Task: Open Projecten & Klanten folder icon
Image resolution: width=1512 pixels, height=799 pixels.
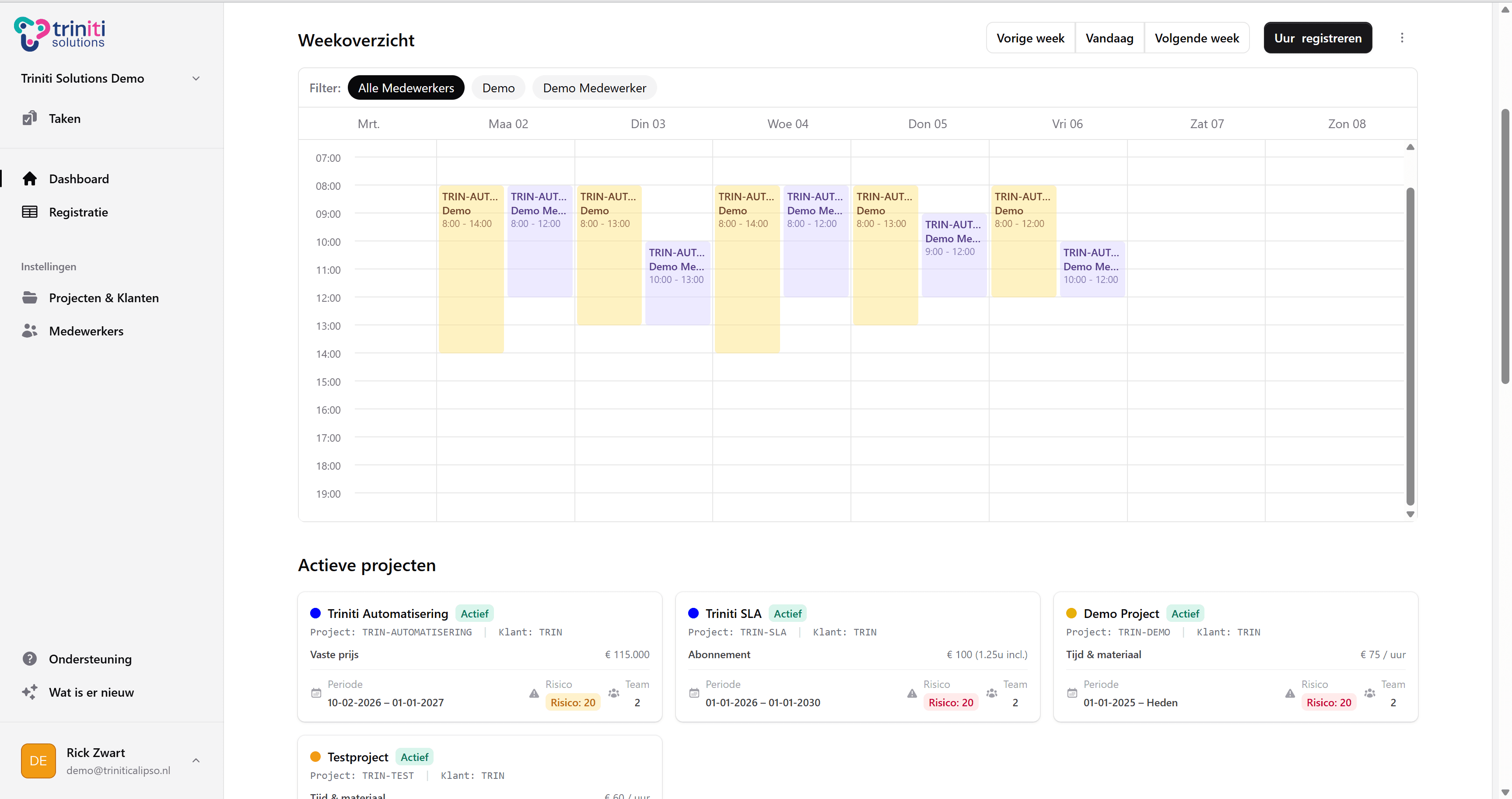Action: [x=29, y=297]
